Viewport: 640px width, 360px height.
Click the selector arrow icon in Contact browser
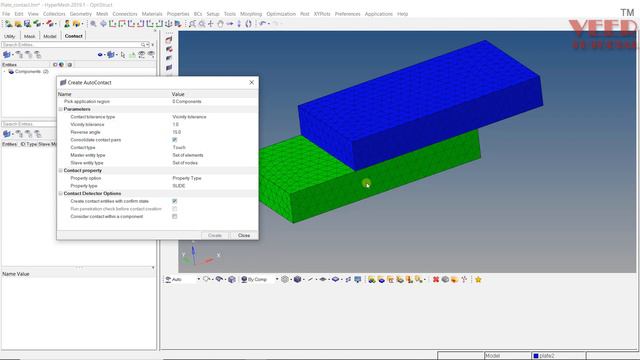click(x=123, y=55)
